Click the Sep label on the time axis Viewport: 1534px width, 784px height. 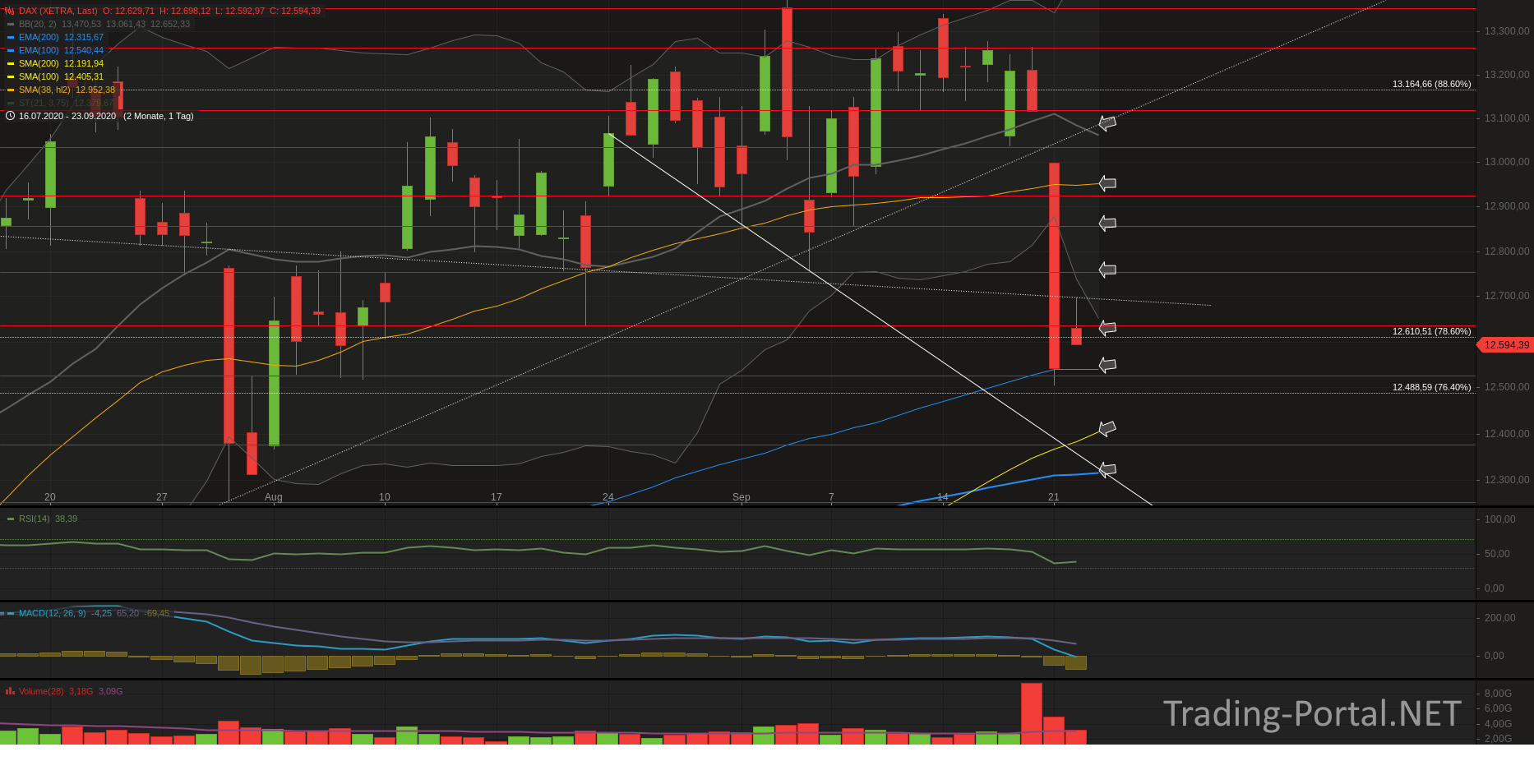point(742,497)
